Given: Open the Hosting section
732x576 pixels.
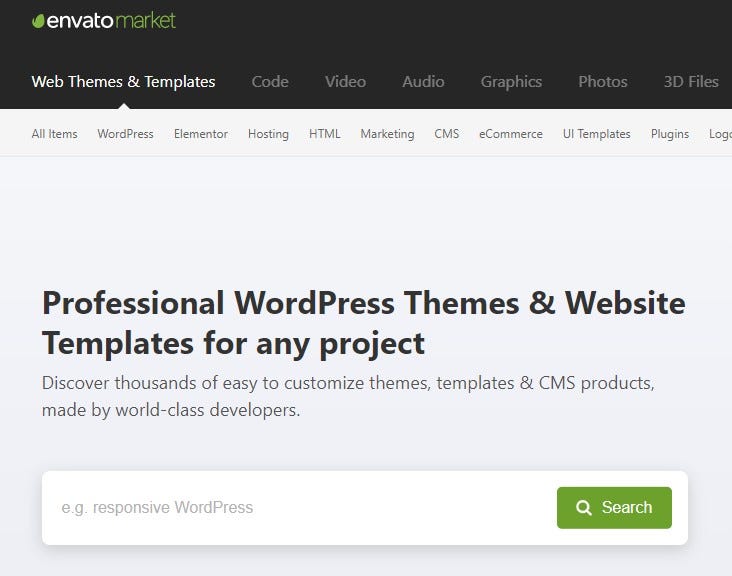Looking at the screenshot, I should pos(268,134).
